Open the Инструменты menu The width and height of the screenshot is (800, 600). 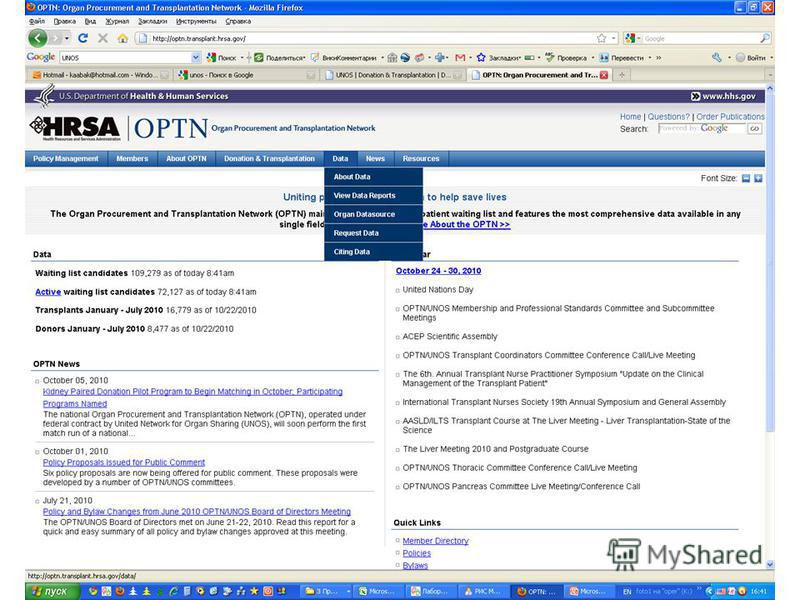196,21
